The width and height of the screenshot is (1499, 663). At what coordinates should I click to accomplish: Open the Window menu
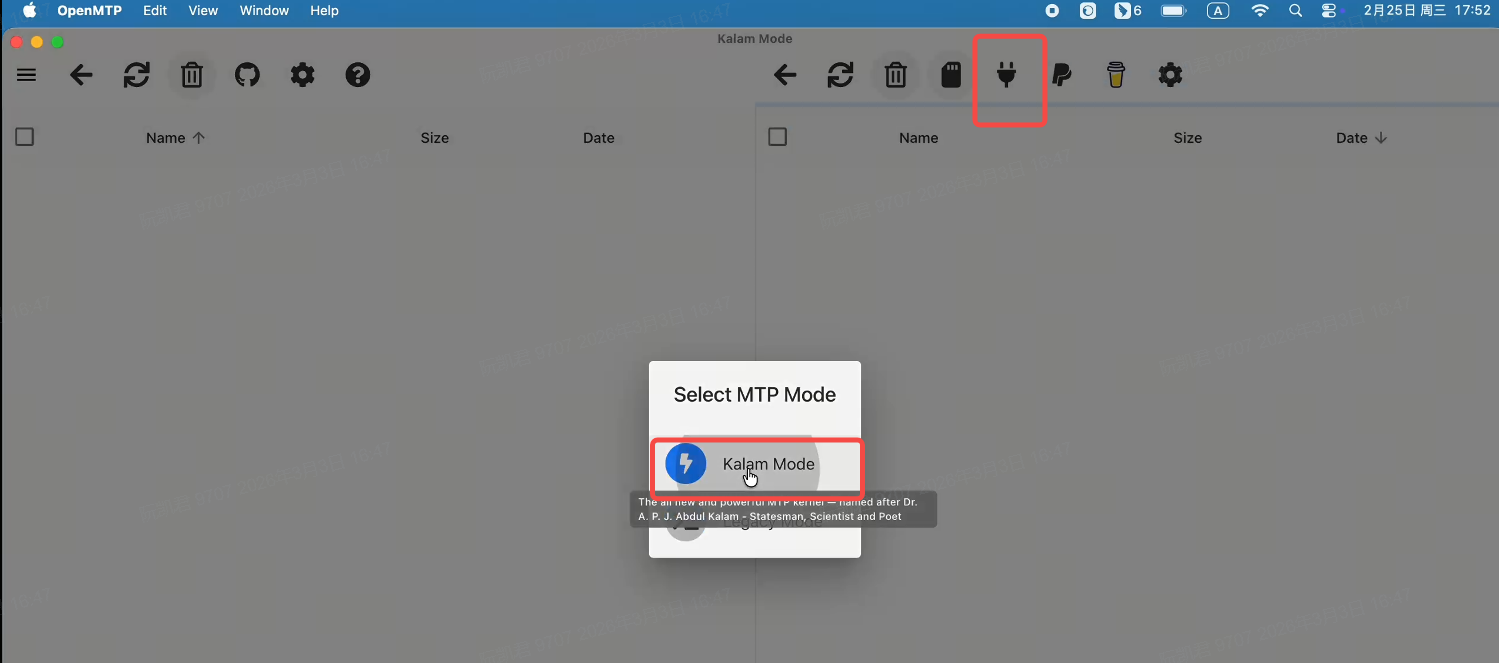(264, 11)
